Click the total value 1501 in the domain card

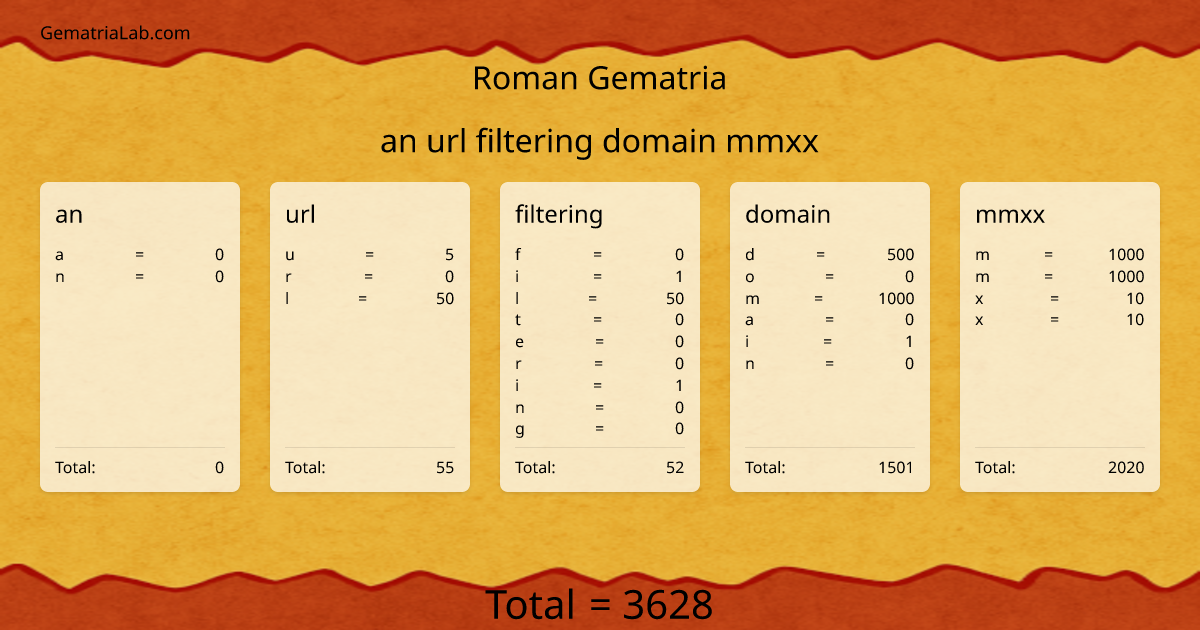click(895, 467)
